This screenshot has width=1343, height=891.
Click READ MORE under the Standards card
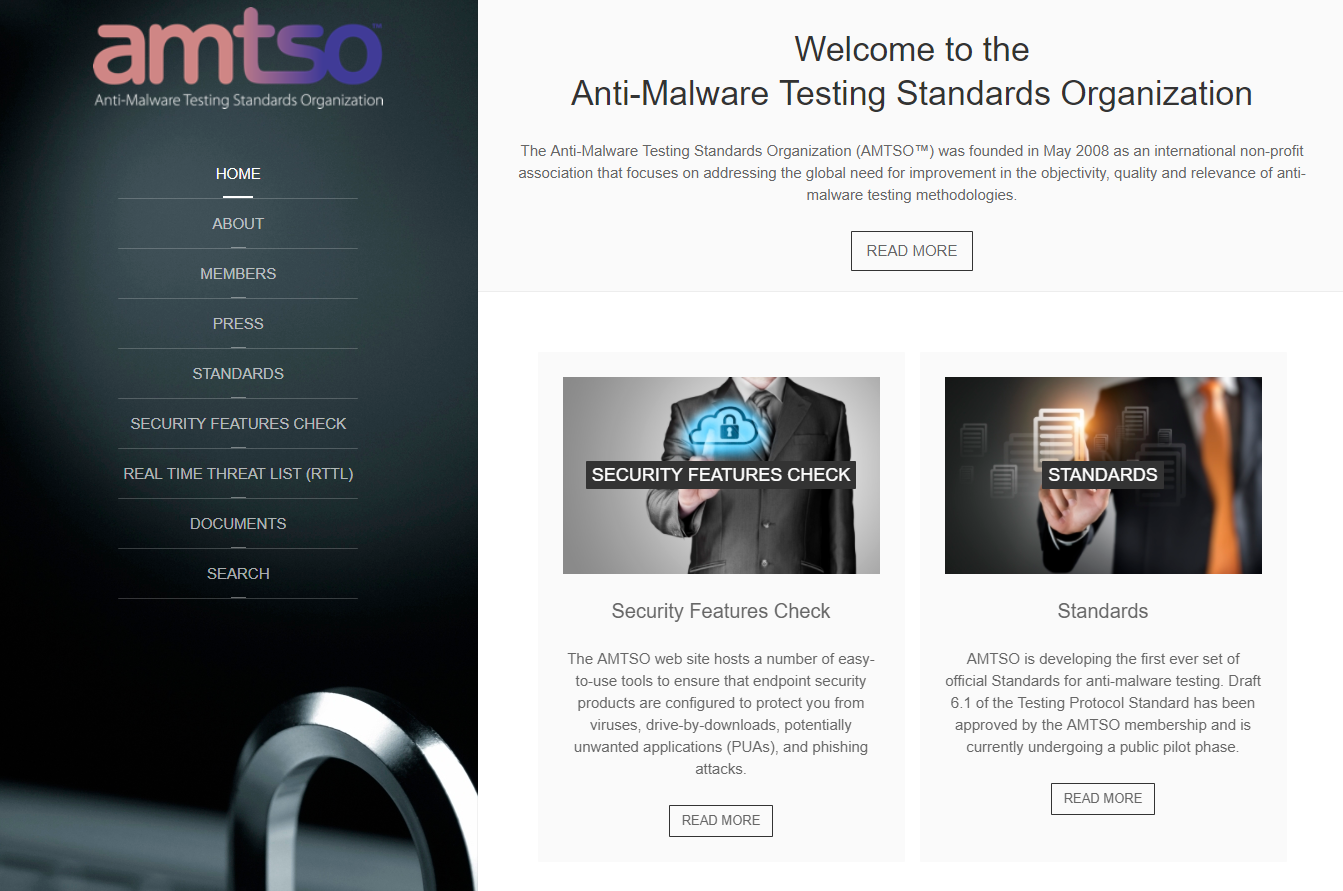[1102, 798]
